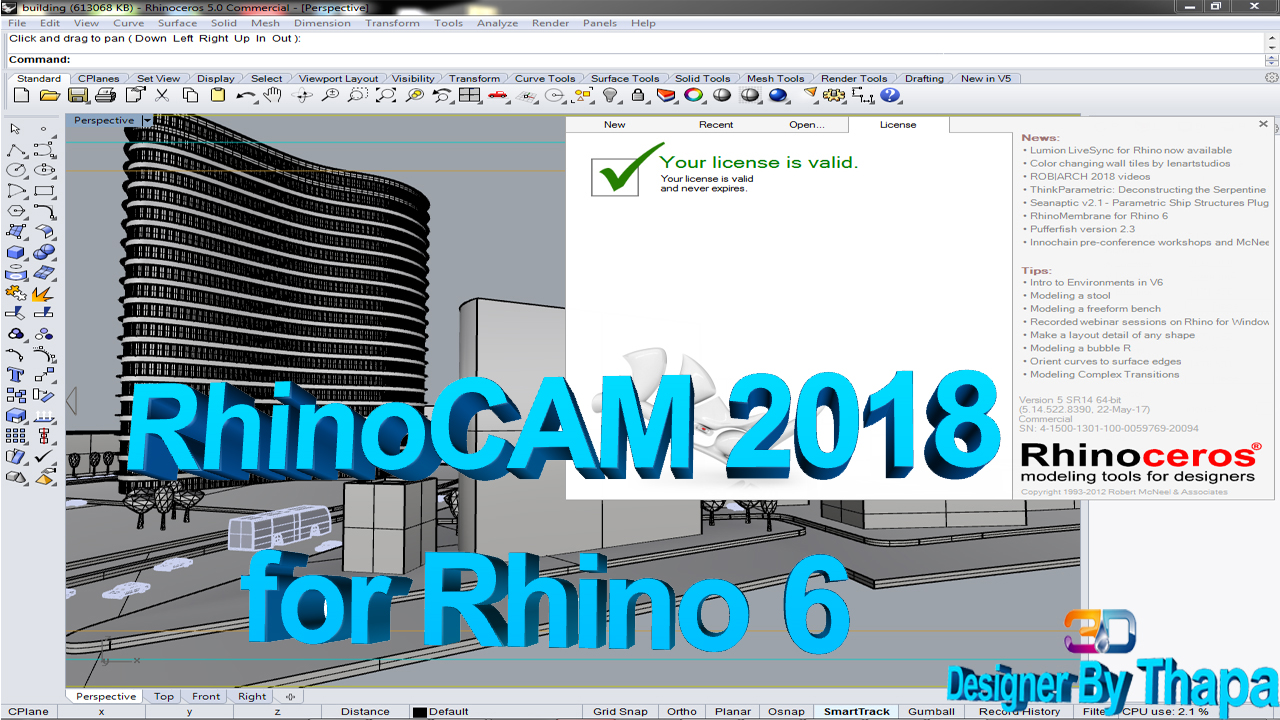Select the Zoom Window icon

point(358,96)
